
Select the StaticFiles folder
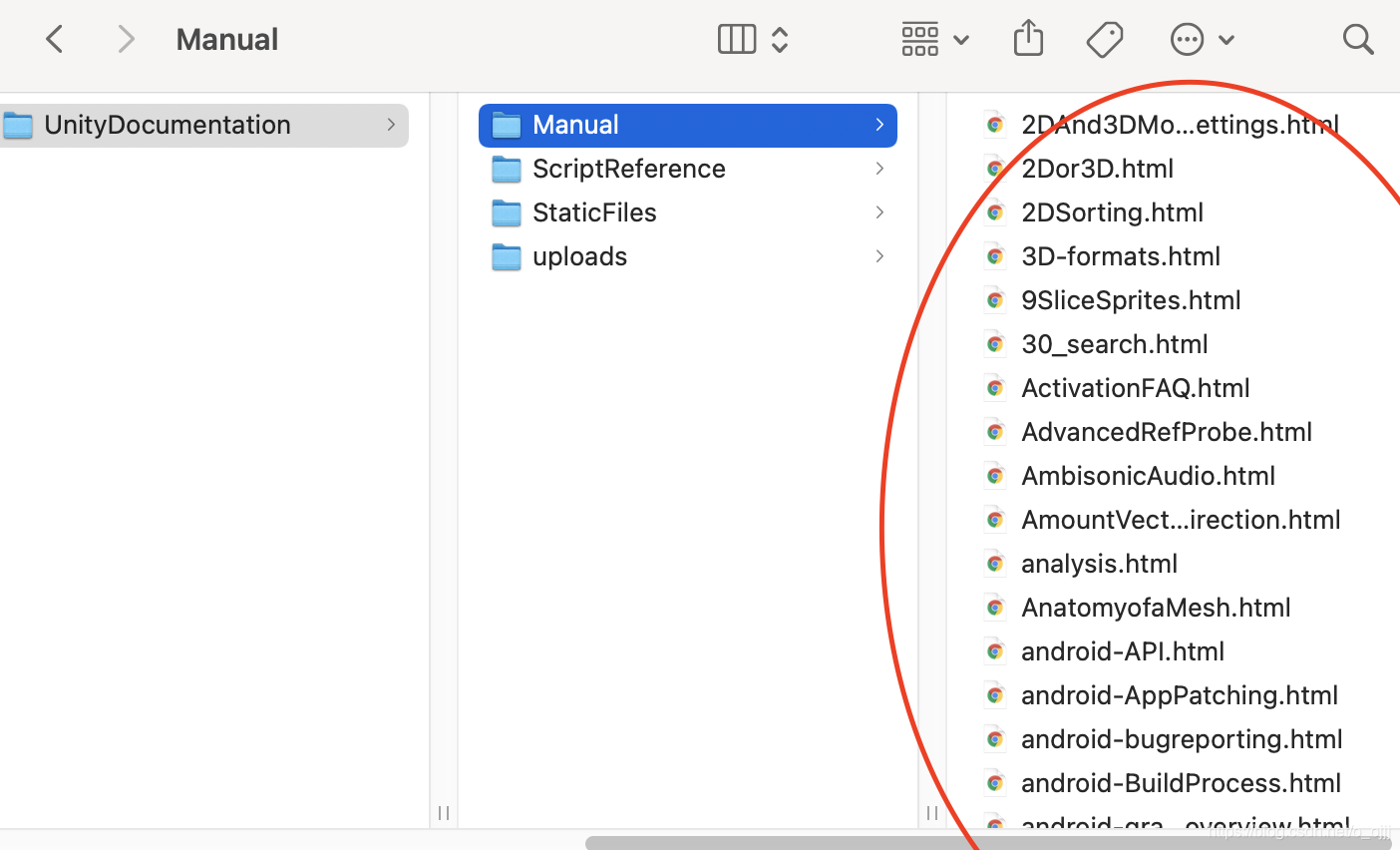[688, 212]
